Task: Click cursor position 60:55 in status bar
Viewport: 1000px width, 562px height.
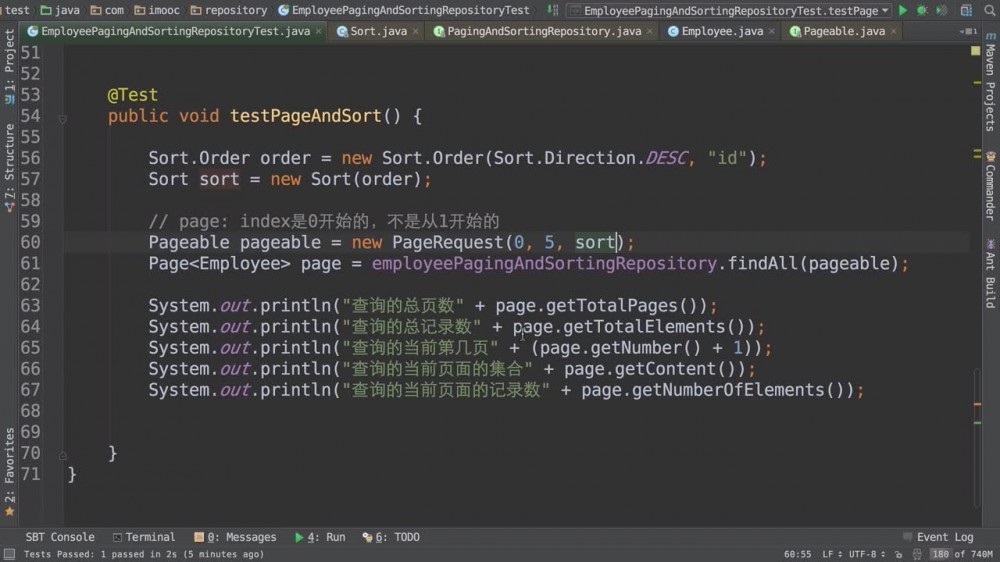Action: pos(797,554)
